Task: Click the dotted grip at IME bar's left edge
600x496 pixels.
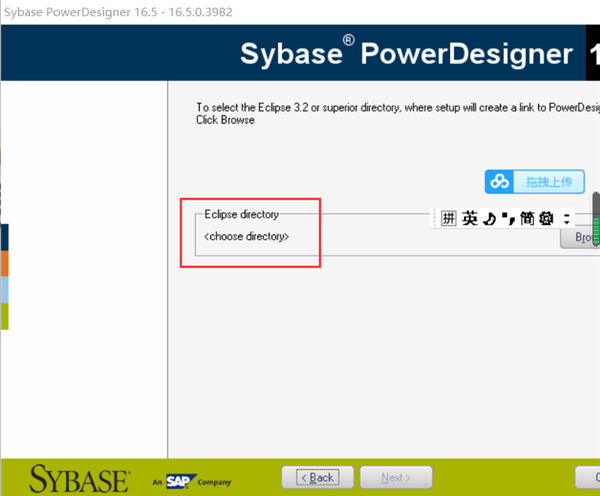Action: tap(436, 218)
